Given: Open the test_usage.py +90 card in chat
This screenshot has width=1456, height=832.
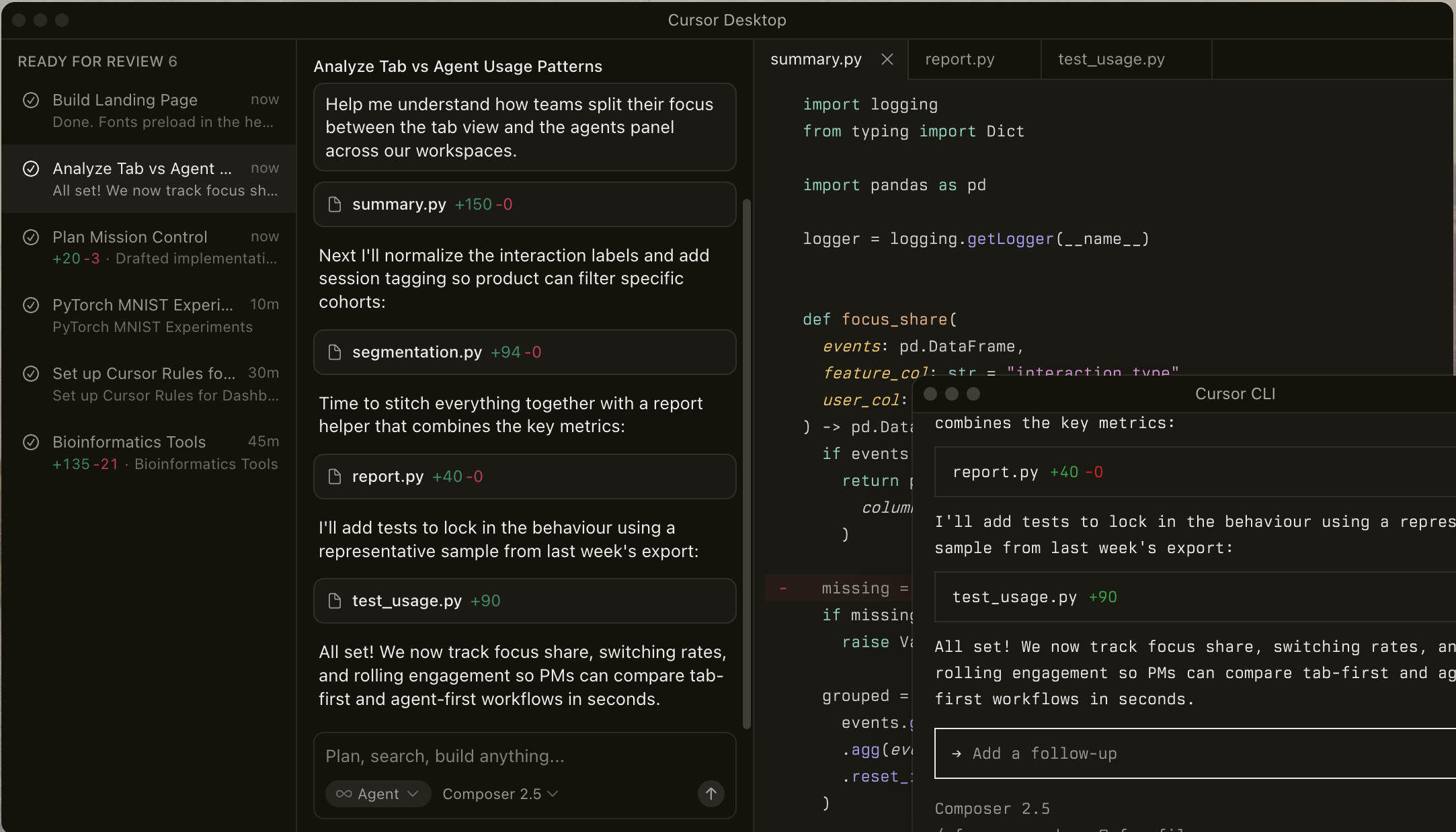Looking at the screenshot, I should point(524,601).
